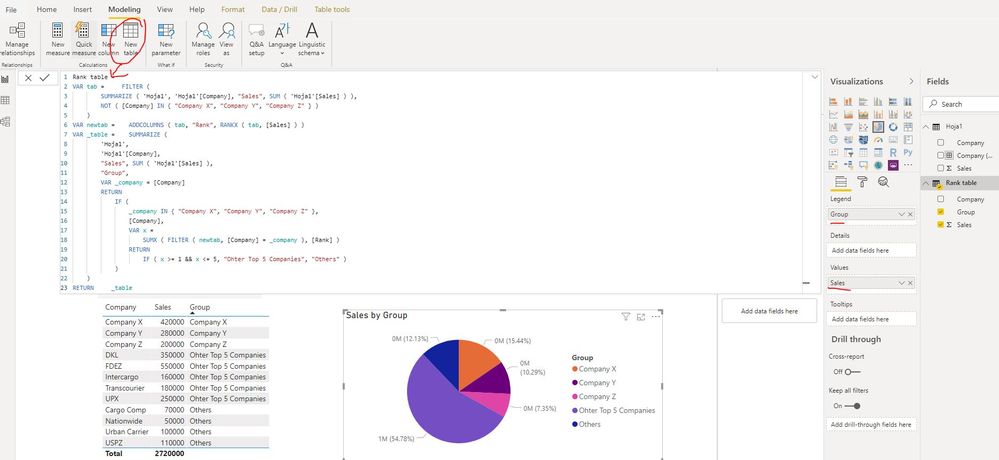
Task: Open the Linguistic schema dropdown
Action: (x=312, y=40)
